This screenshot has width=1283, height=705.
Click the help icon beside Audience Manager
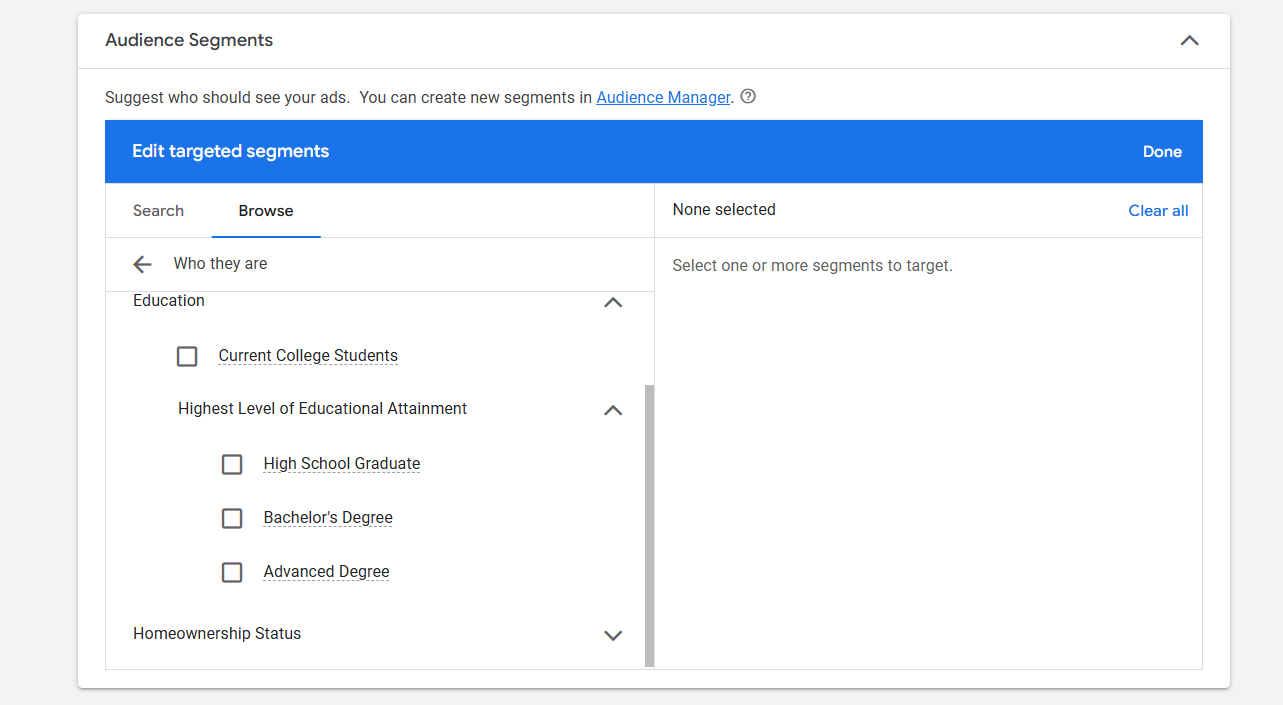pos(748,97)
